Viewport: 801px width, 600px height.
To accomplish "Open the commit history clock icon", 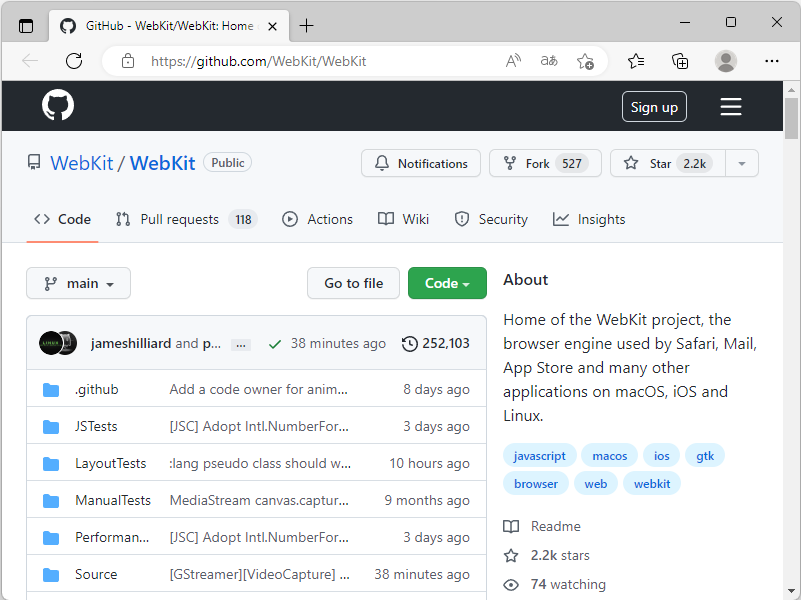I will (x=409, y=343).
